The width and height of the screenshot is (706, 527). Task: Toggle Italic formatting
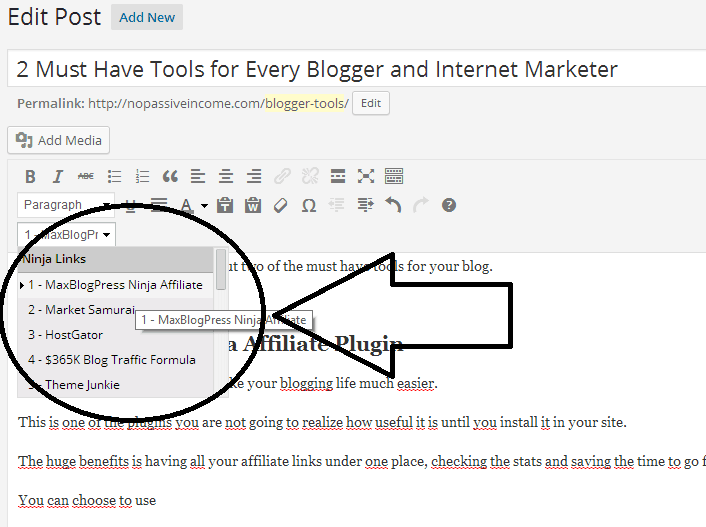58,176
